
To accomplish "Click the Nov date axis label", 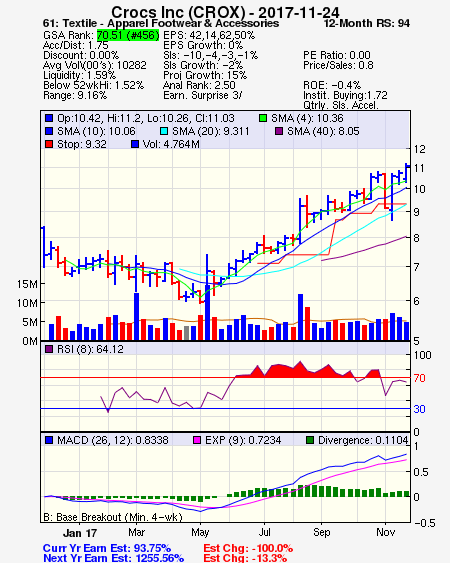I will click(x=386, y=532).
